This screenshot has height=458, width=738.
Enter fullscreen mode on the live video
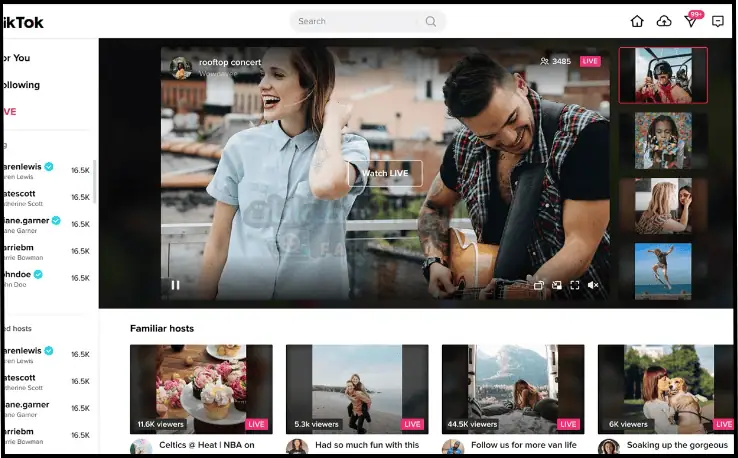(575, 285)
